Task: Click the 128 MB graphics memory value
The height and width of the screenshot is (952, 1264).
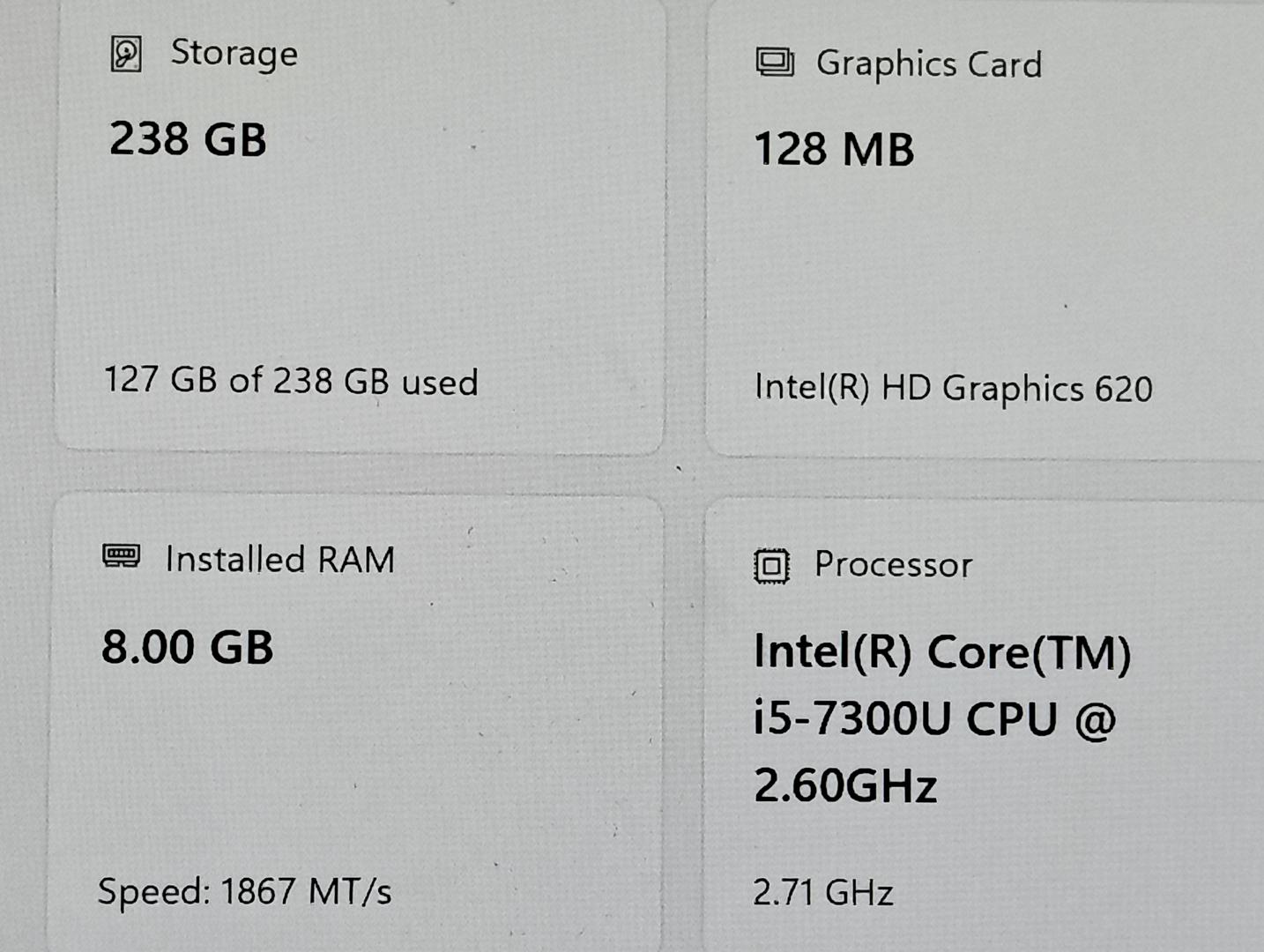Action: 835,149
